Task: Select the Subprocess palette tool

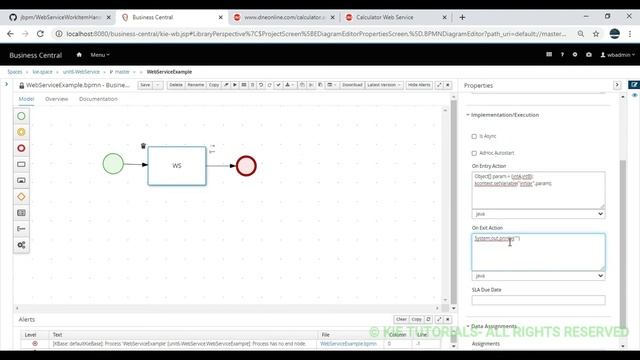Action: pyautogui.click(x=21, y=180)
